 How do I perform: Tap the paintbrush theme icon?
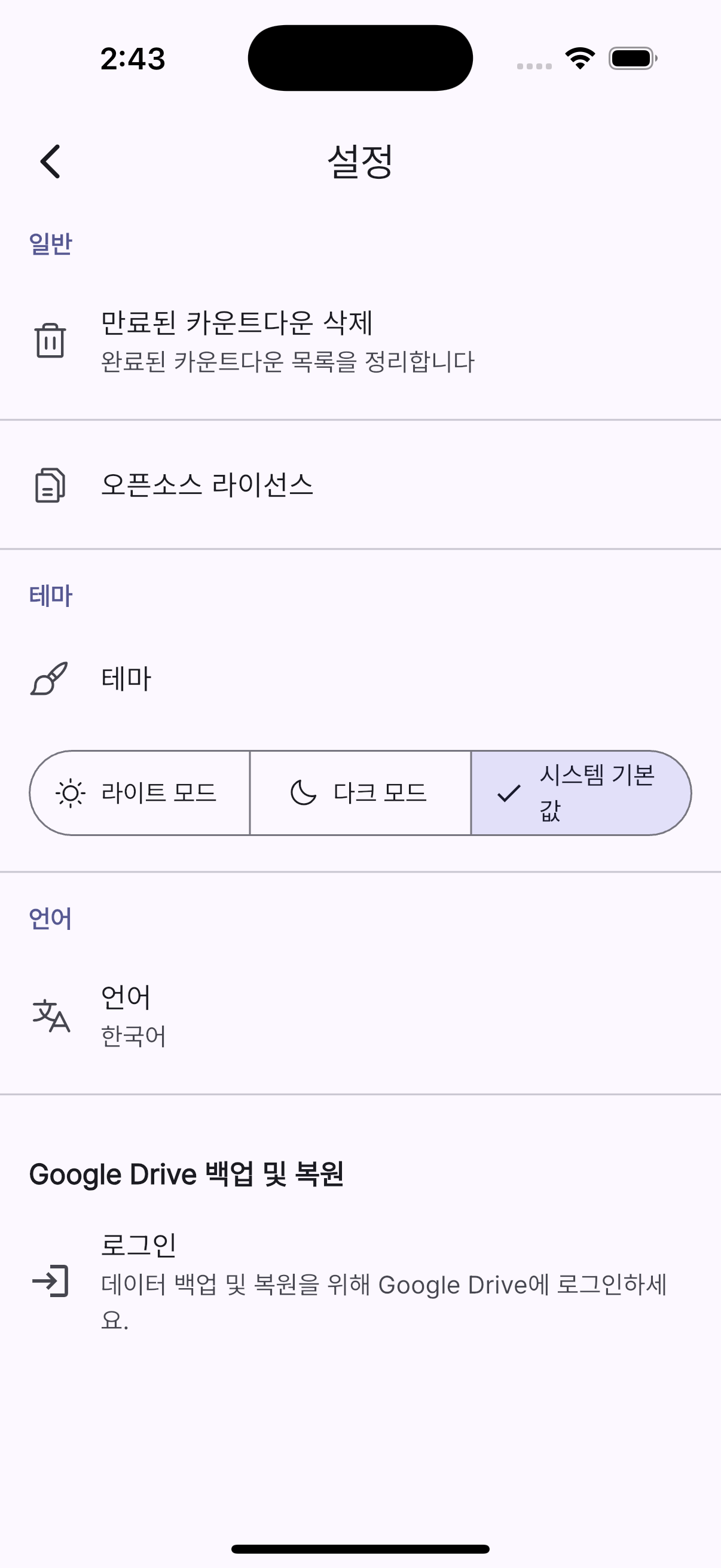pyautogui.click(x=49, y=678)
